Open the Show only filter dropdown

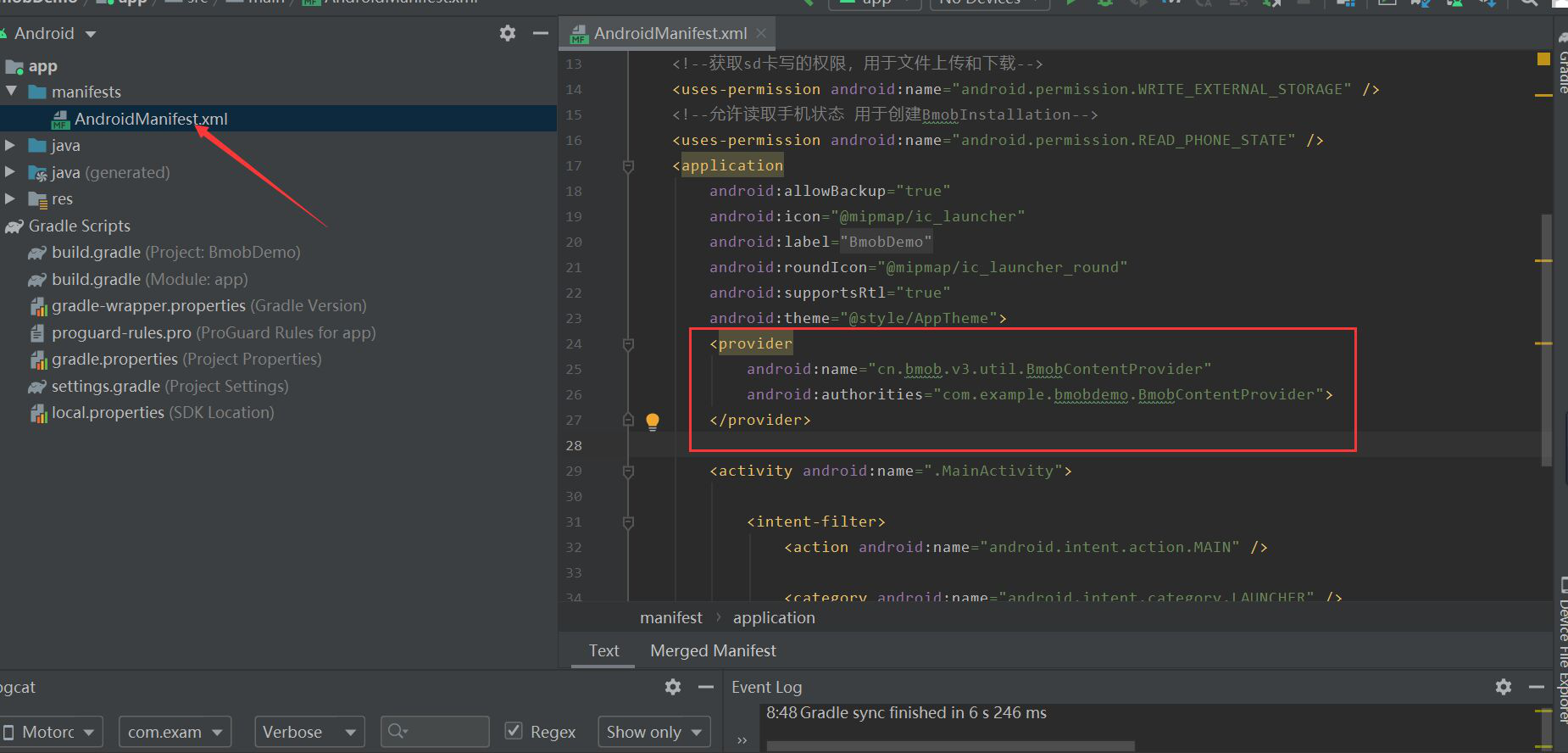(654, 732)
